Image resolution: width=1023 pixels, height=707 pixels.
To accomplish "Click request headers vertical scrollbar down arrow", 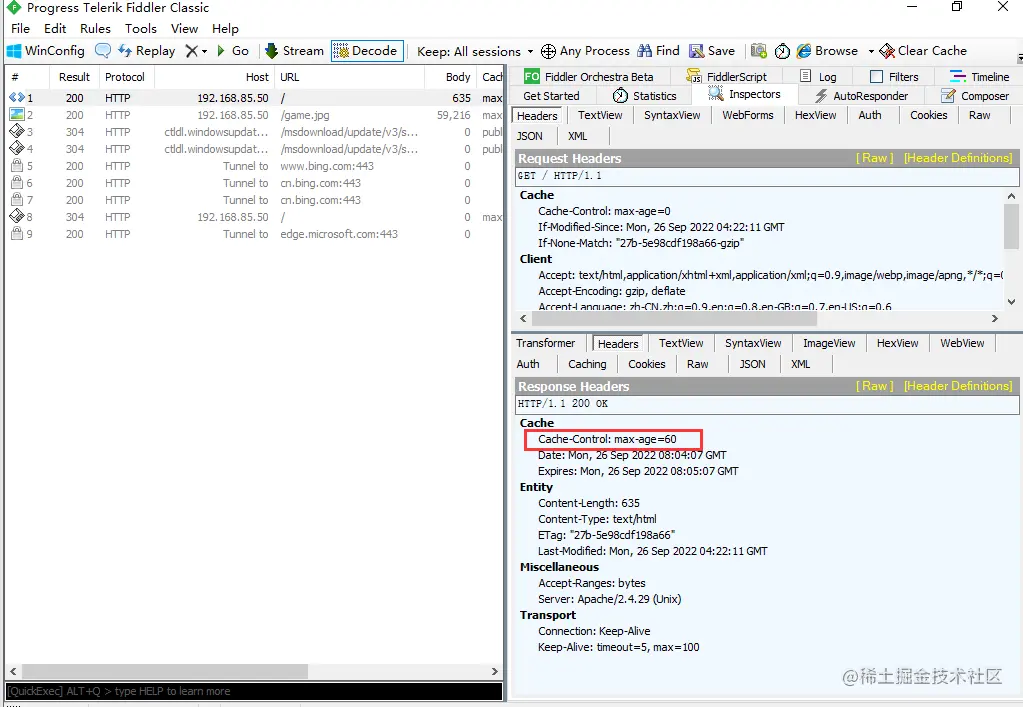I will [x=1011, y=302].
